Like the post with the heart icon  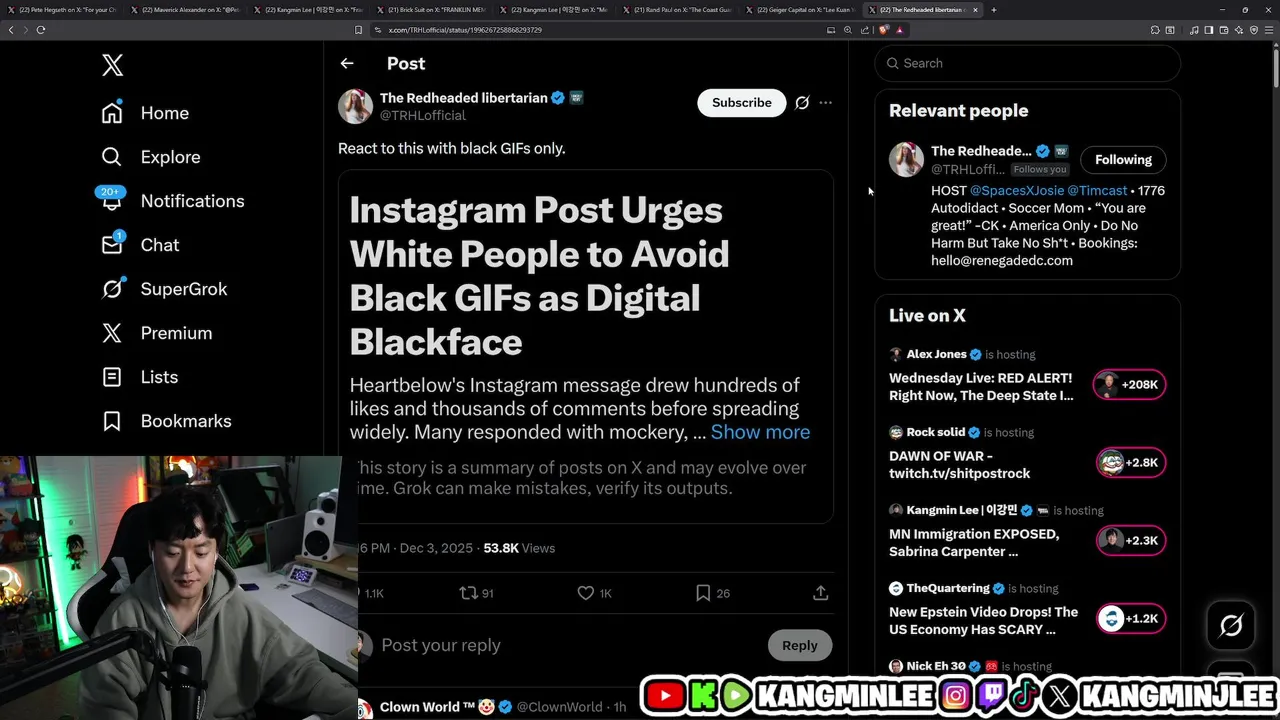pos(594,593)
